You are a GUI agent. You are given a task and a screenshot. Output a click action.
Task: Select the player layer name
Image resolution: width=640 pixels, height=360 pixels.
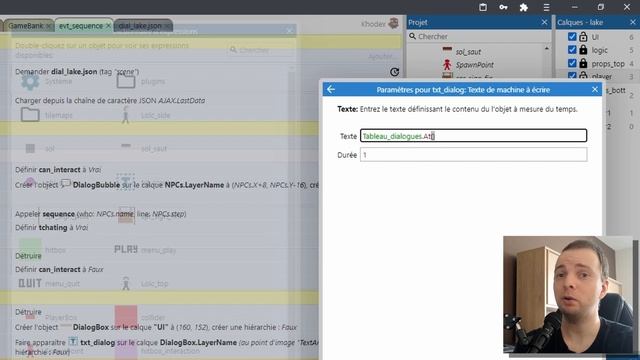(602, 76)
